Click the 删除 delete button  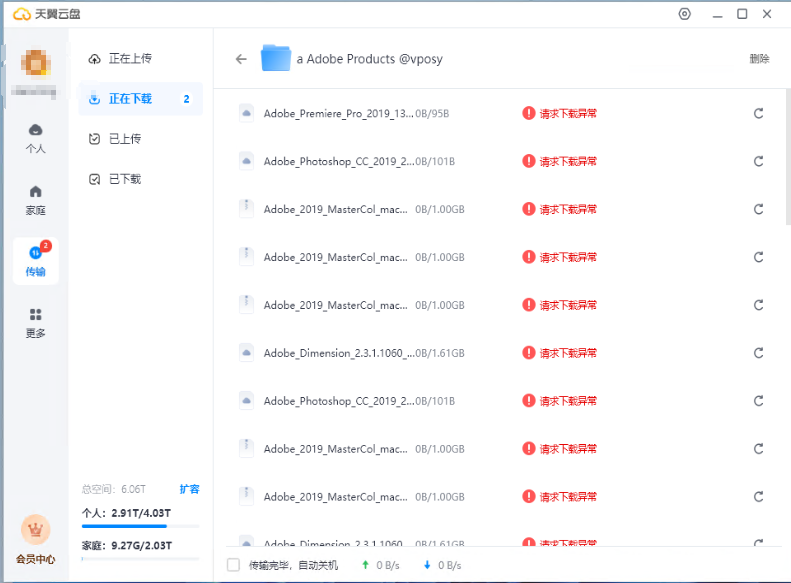pos(759,59)
